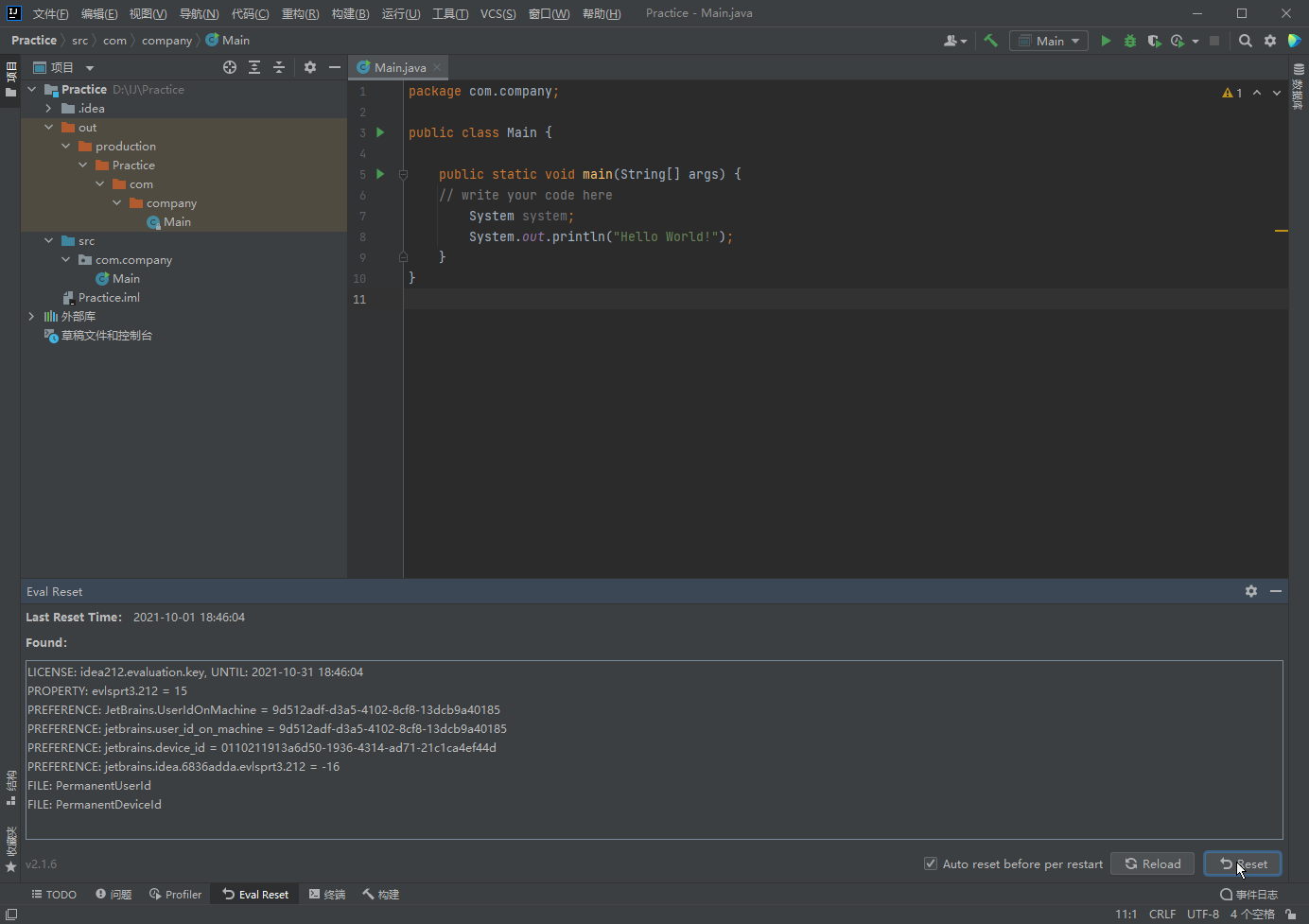This screenshot has height=924, width=1309.
Task: Expand all in project panel icon
Action: 254,67
